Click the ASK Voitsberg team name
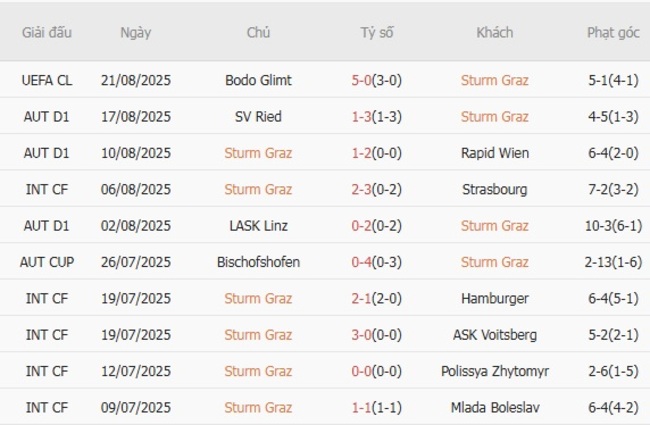The image size is (650, 425). pos(494,335)
